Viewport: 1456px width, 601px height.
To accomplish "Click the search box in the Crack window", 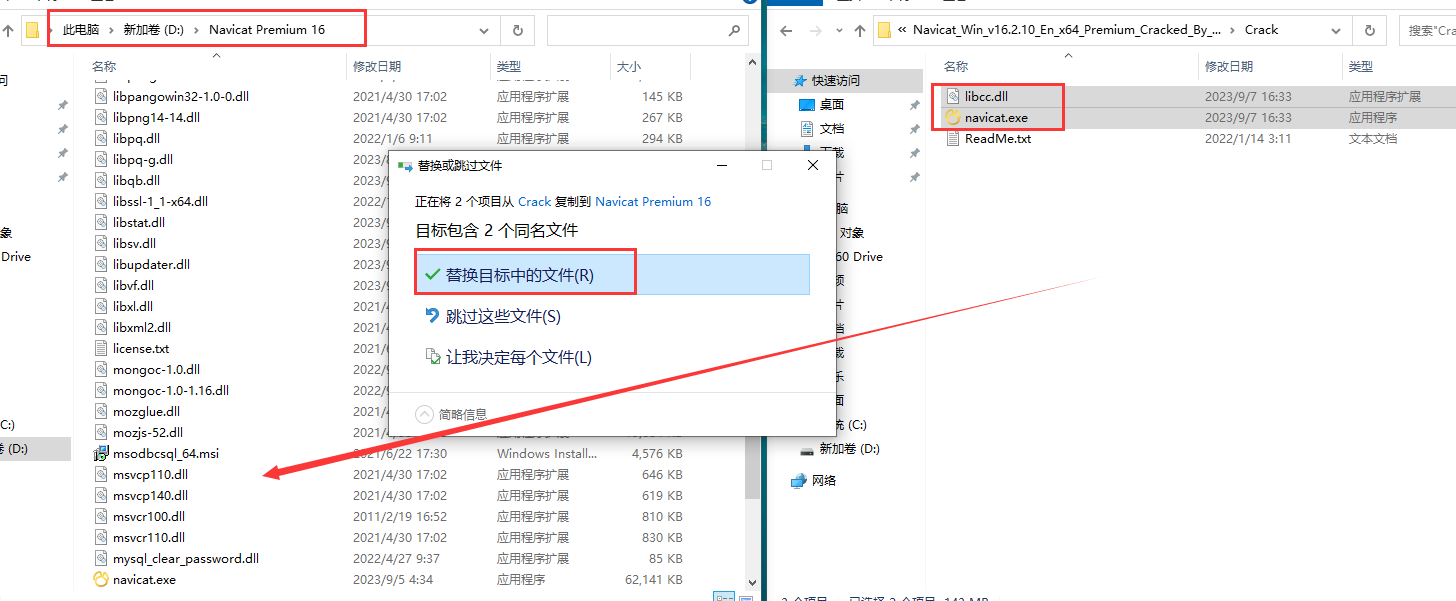I will click(x=1428, y=30).
